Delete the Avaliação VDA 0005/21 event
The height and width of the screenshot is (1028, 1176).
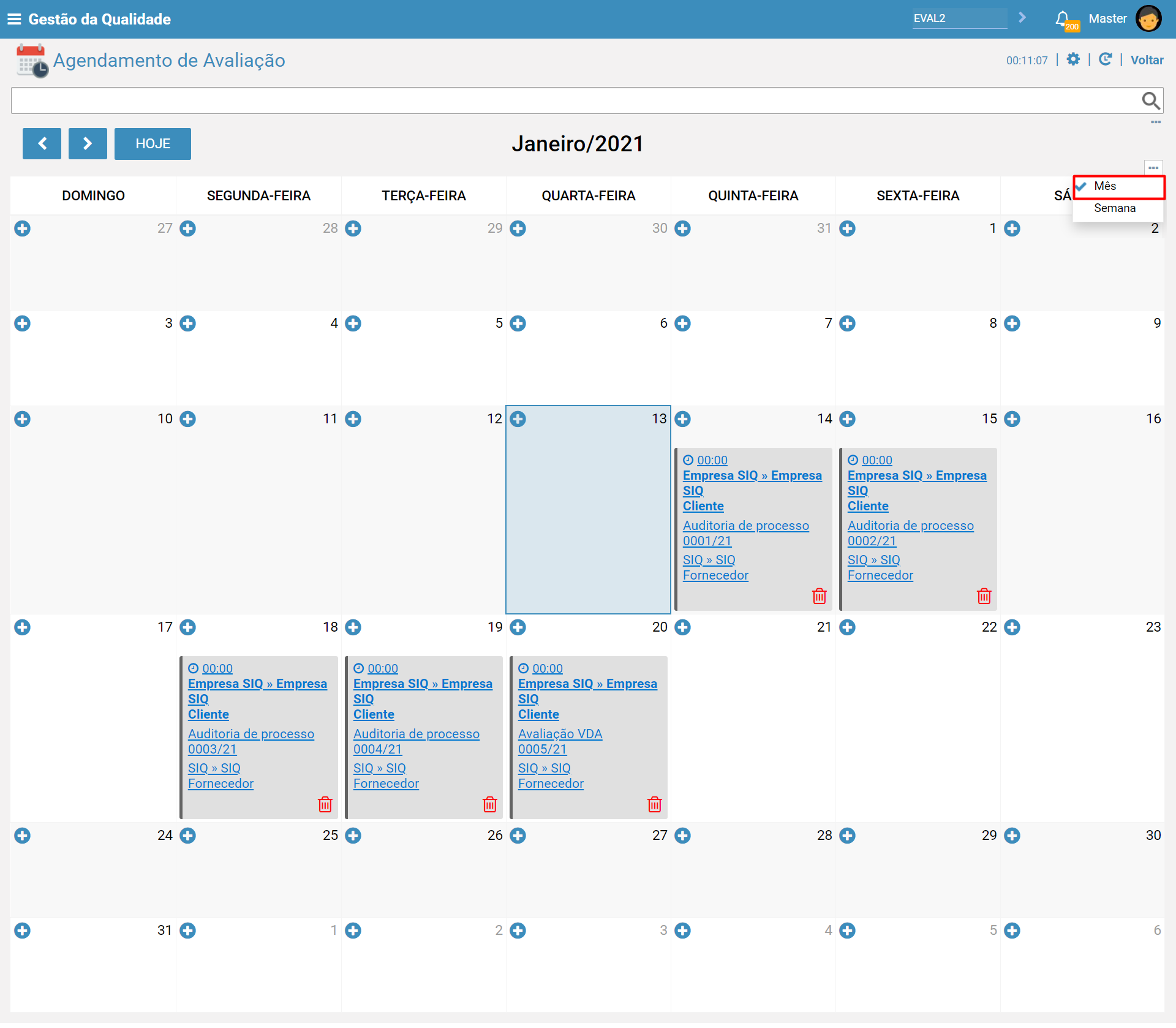point(655,804)
